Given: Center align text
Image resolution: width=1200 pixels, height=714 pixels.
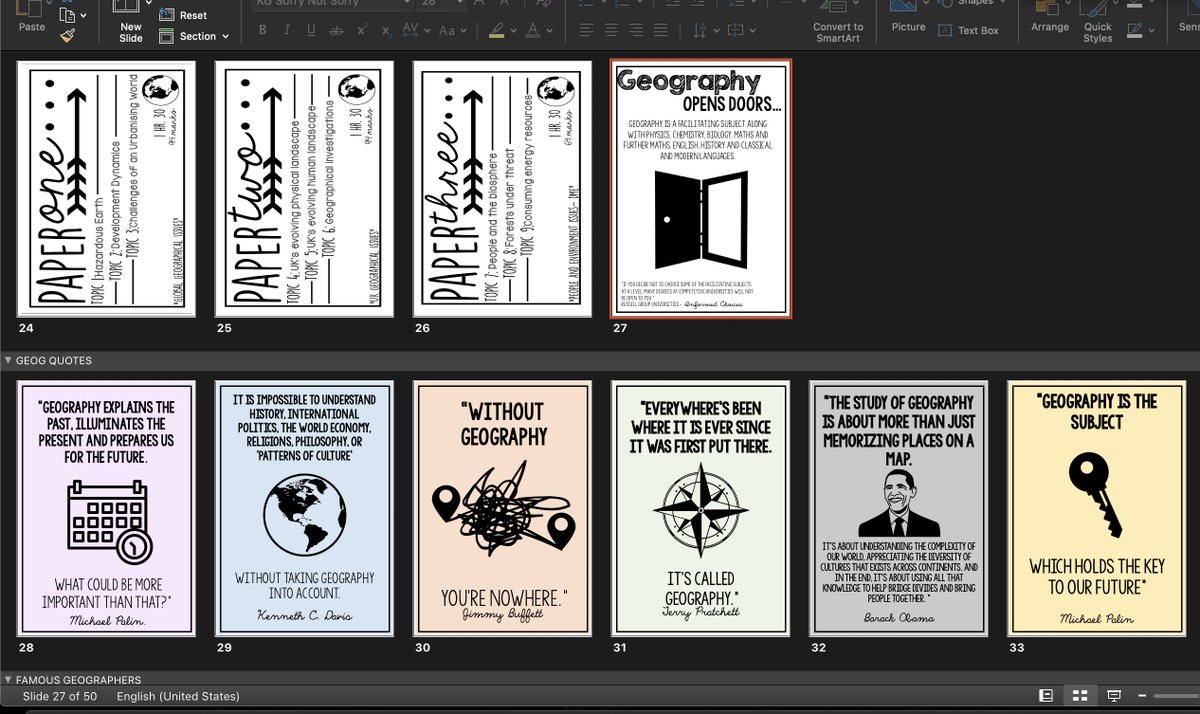Looking at the screenshot, I should click(613, 30).
